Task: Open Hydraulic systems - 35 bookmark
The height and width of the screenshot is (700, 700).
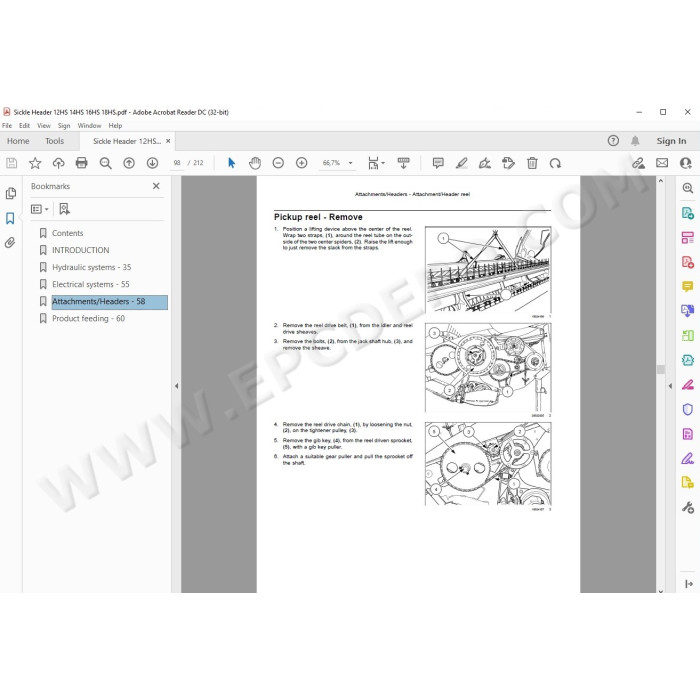Action: (x=92, y=267)
